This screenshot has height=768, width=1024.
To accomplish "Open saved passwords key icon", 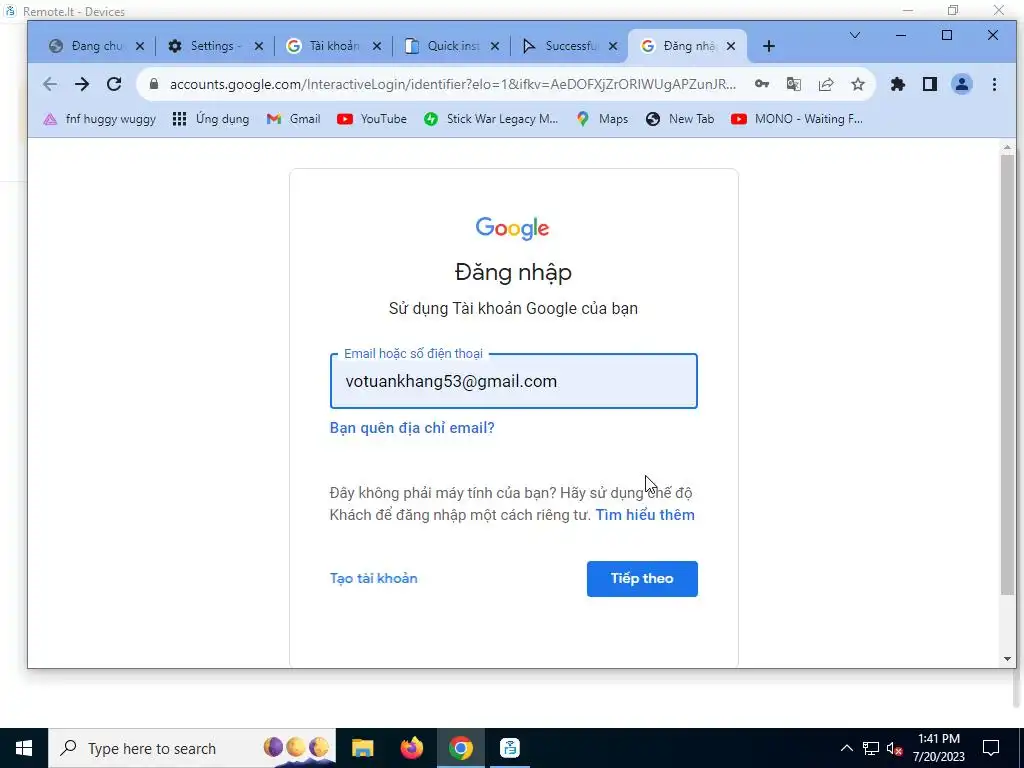I will click(761, 84).
